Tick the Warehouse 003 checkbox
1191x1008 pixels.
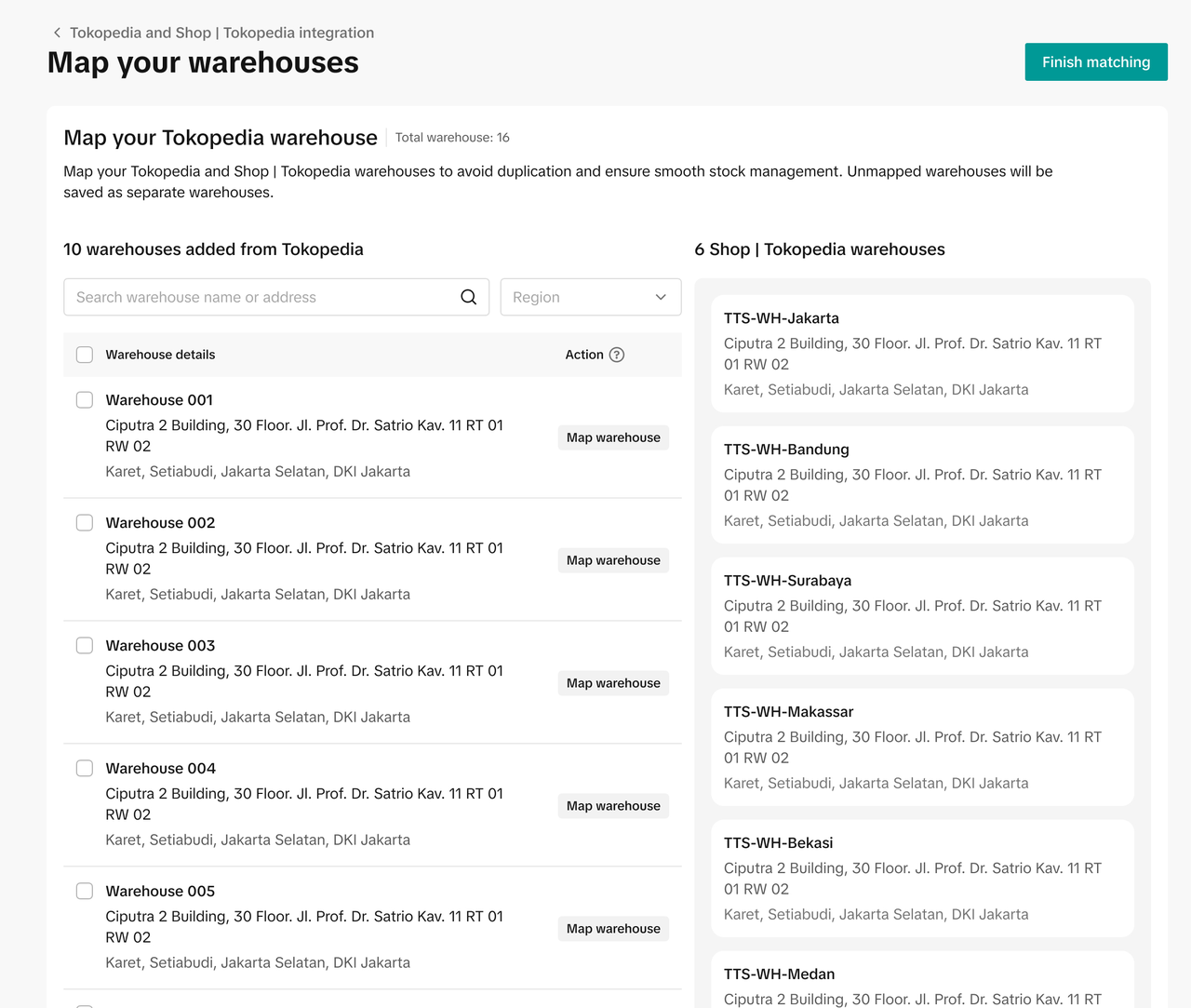coord(85,646)
